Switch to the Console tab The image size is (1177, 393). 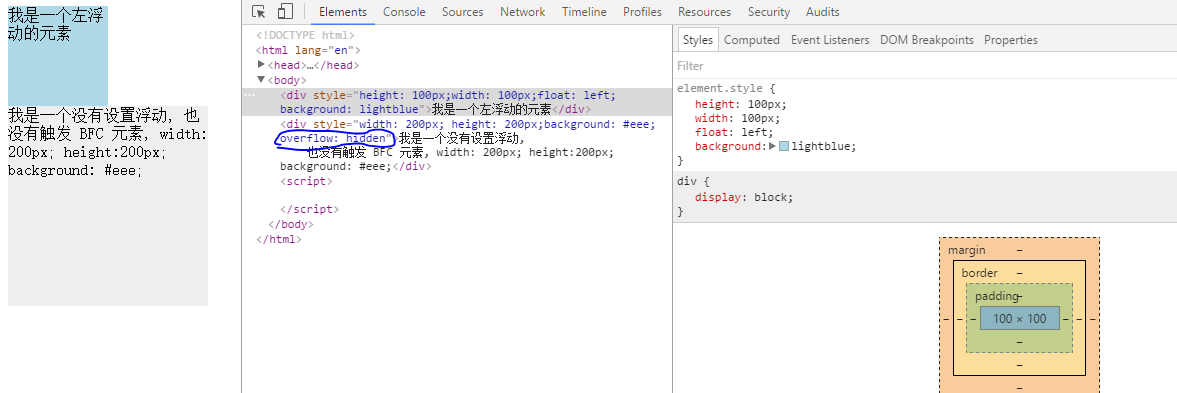[x=404, y=12]
